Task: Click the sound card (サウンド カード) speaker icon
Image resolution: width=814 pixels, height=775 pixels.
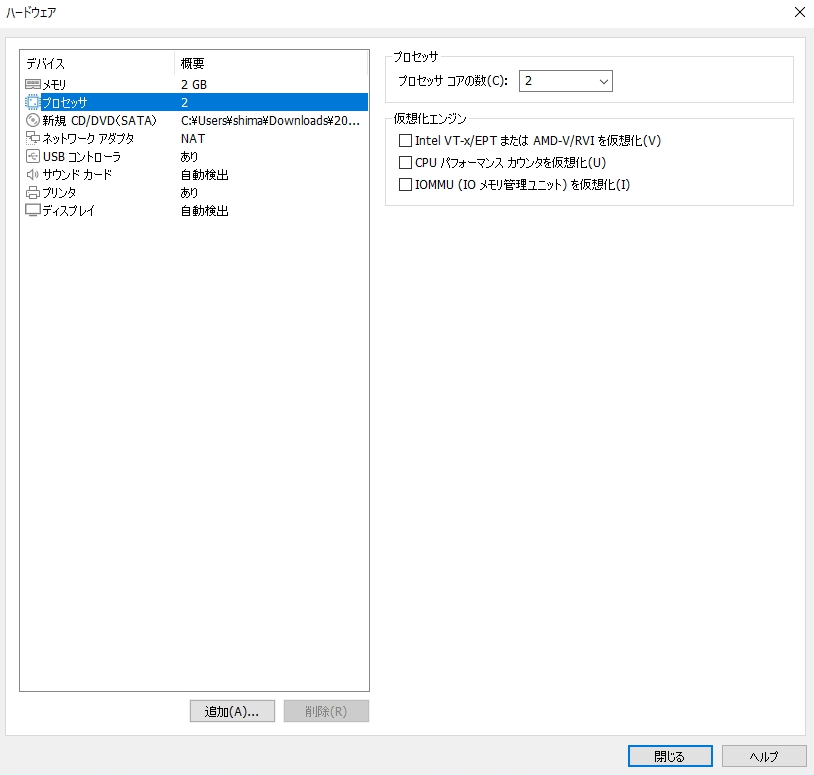Action: tap(33, 174)
